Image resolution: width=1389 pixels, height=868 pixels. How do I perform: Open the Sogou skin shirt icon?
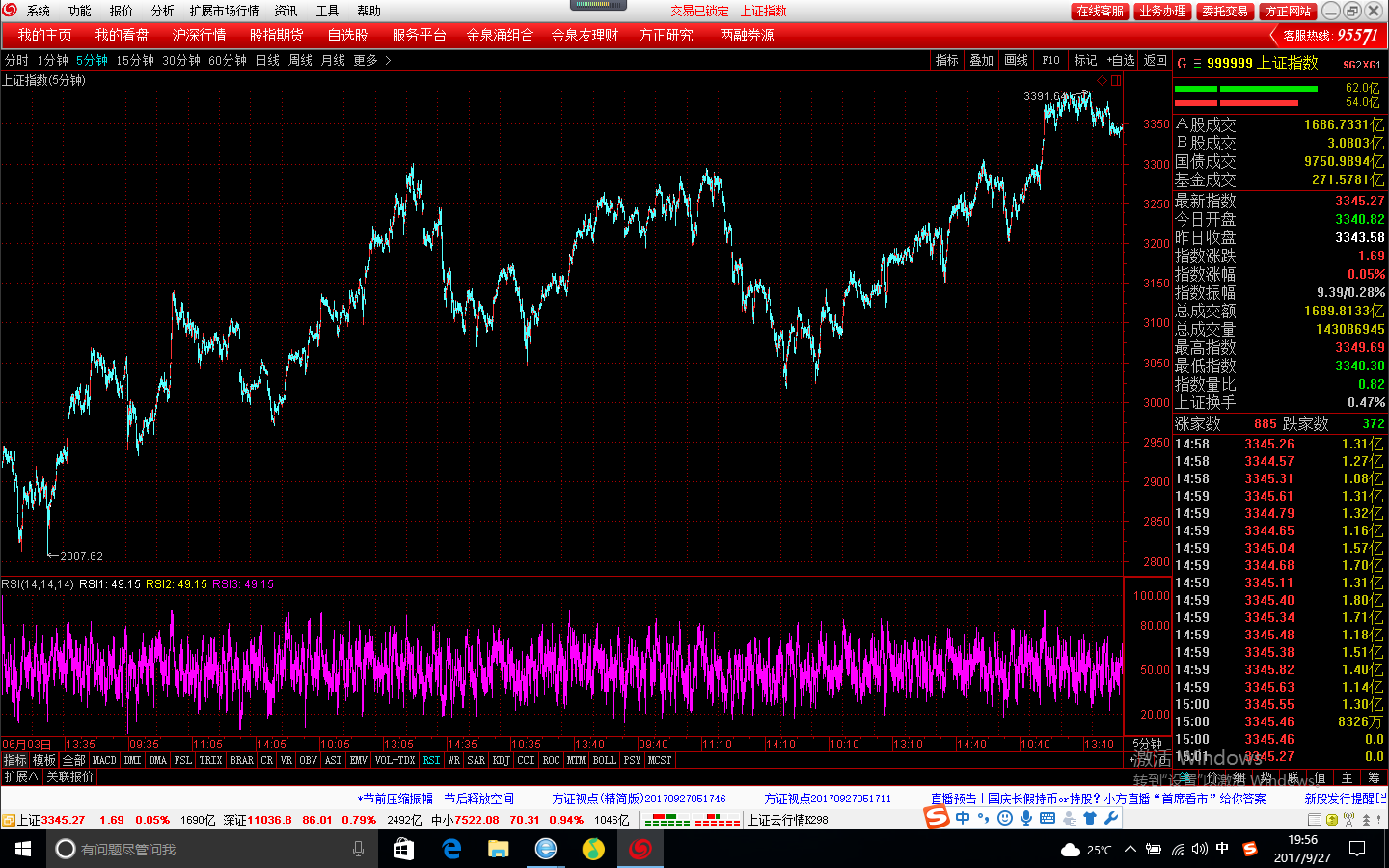pos(1090,818)
